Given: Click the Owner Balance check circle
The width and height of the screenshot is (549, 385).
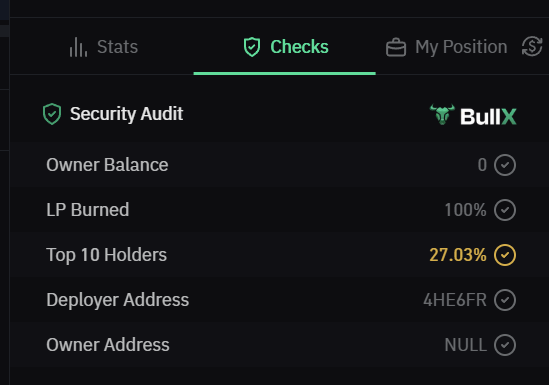Looking at the screenshot, I should point(505,165).
